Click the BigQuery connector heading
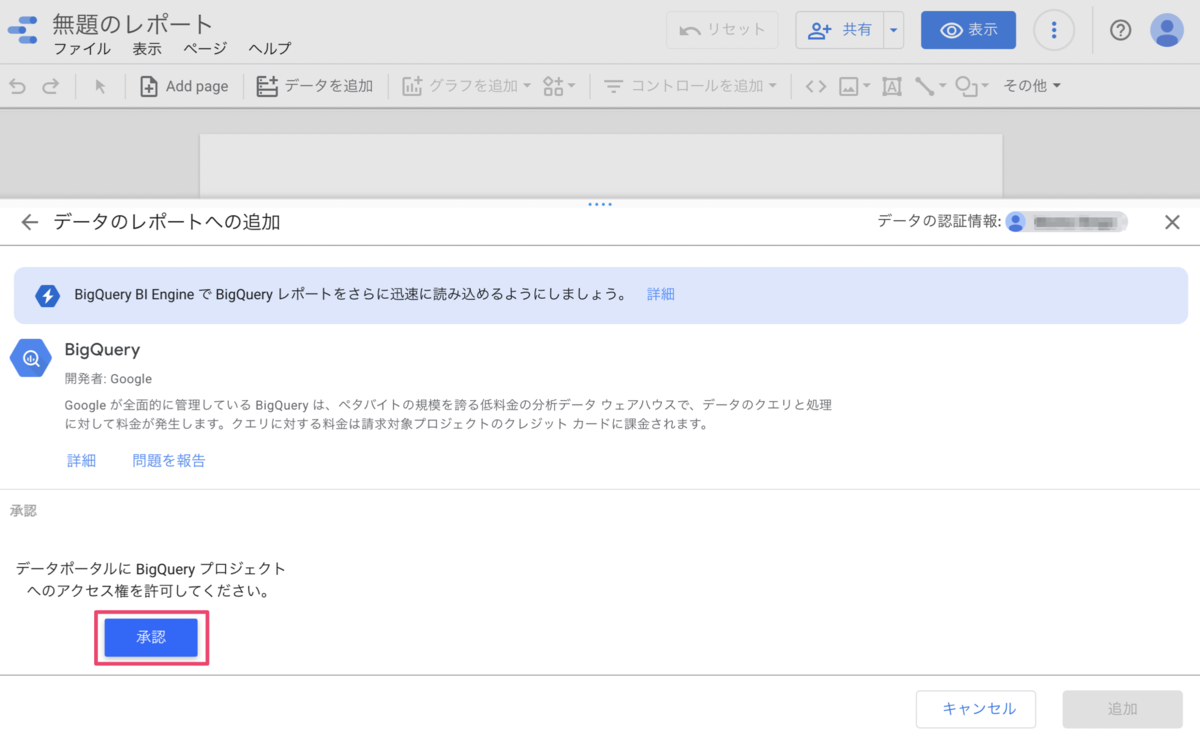 [102, 350]
